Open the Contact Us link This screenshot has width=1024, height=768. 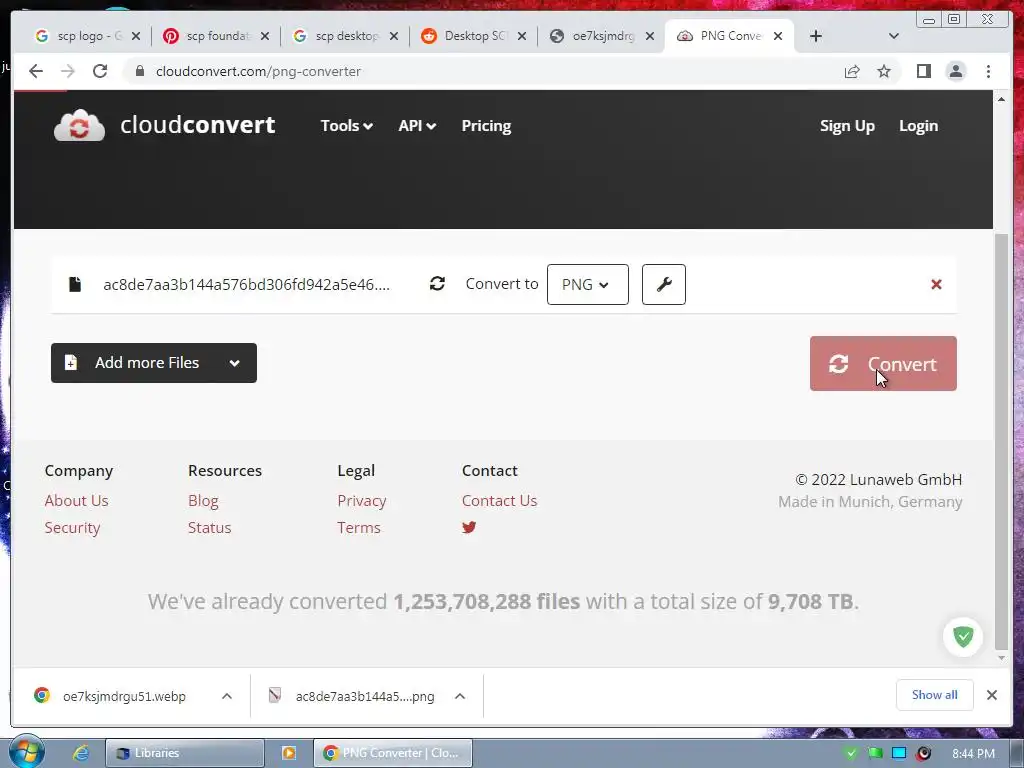tap(500, 500)
